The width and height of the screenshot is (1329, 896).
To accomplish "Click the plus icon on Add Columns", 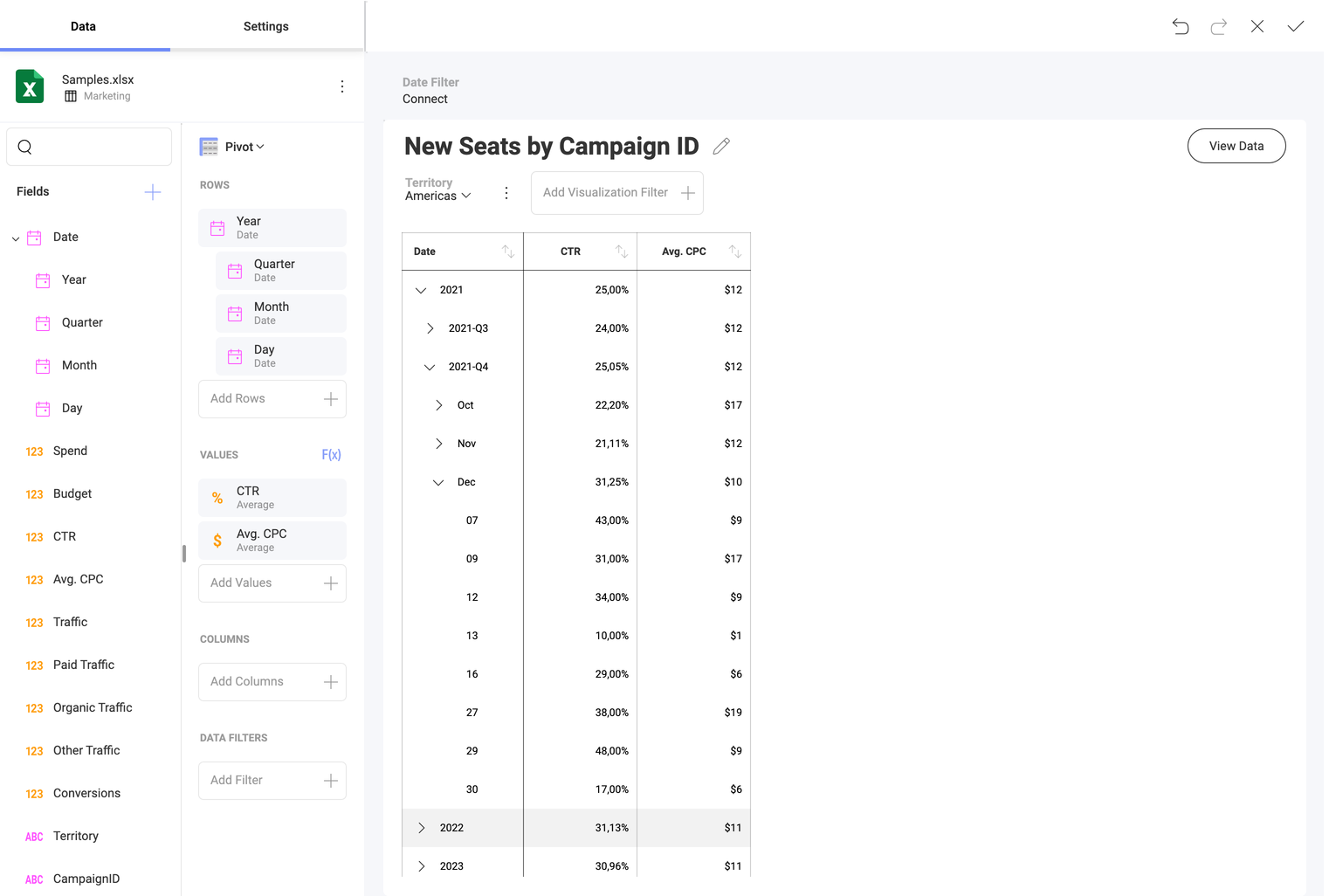I will click(x=331, y=682).
